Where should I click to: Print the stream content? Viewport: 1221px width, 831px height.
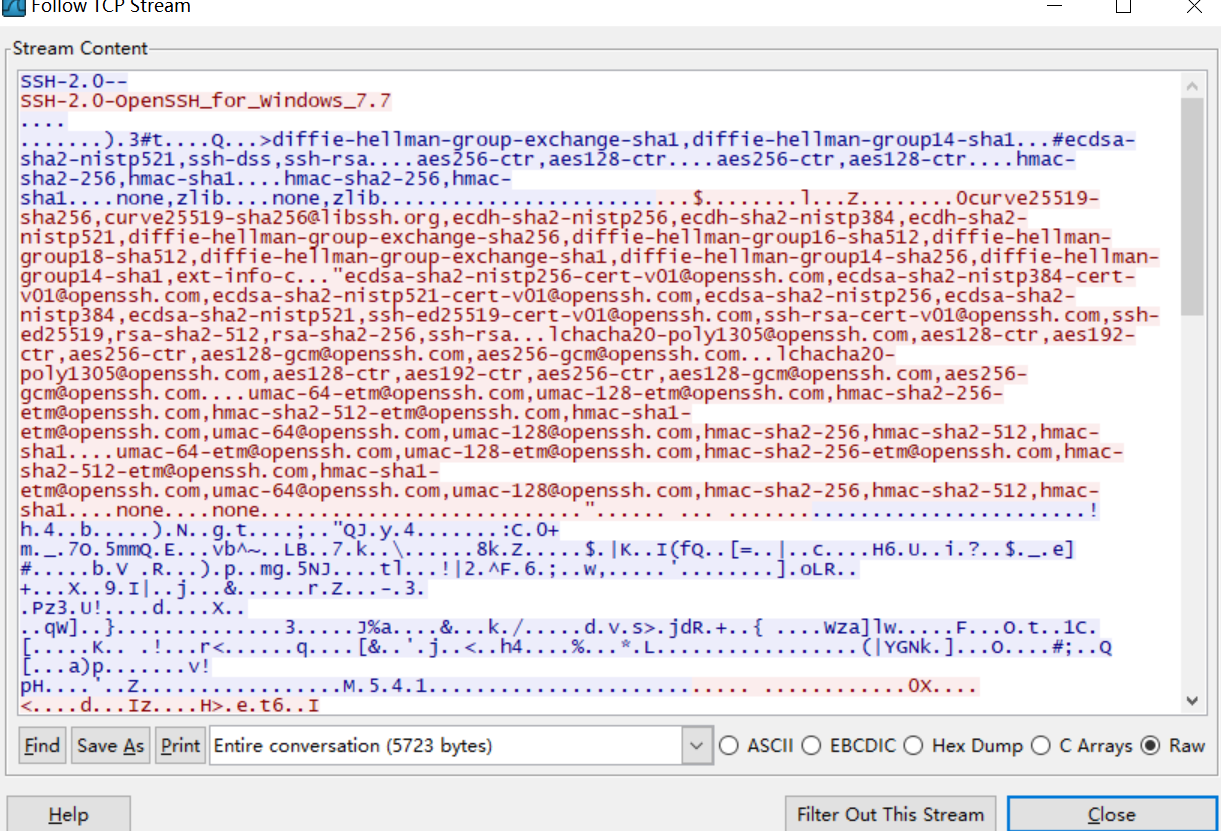pyautogui.click(x=180, y=745)
